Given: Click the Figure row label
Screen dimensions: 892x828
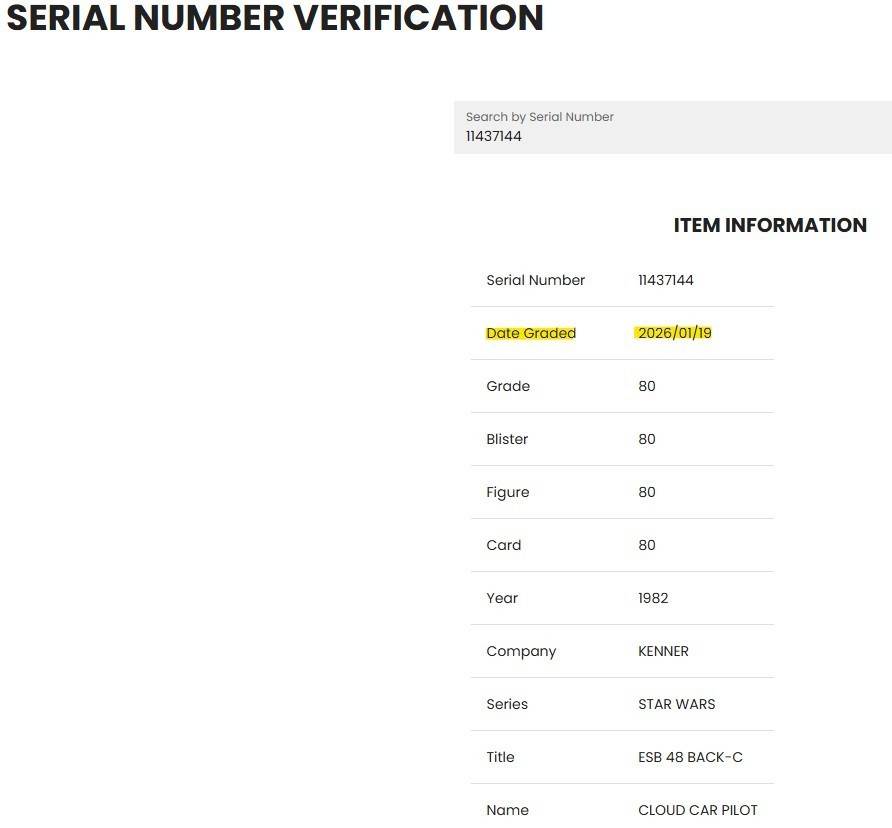Looking at the screenshot, I should 507,493.
